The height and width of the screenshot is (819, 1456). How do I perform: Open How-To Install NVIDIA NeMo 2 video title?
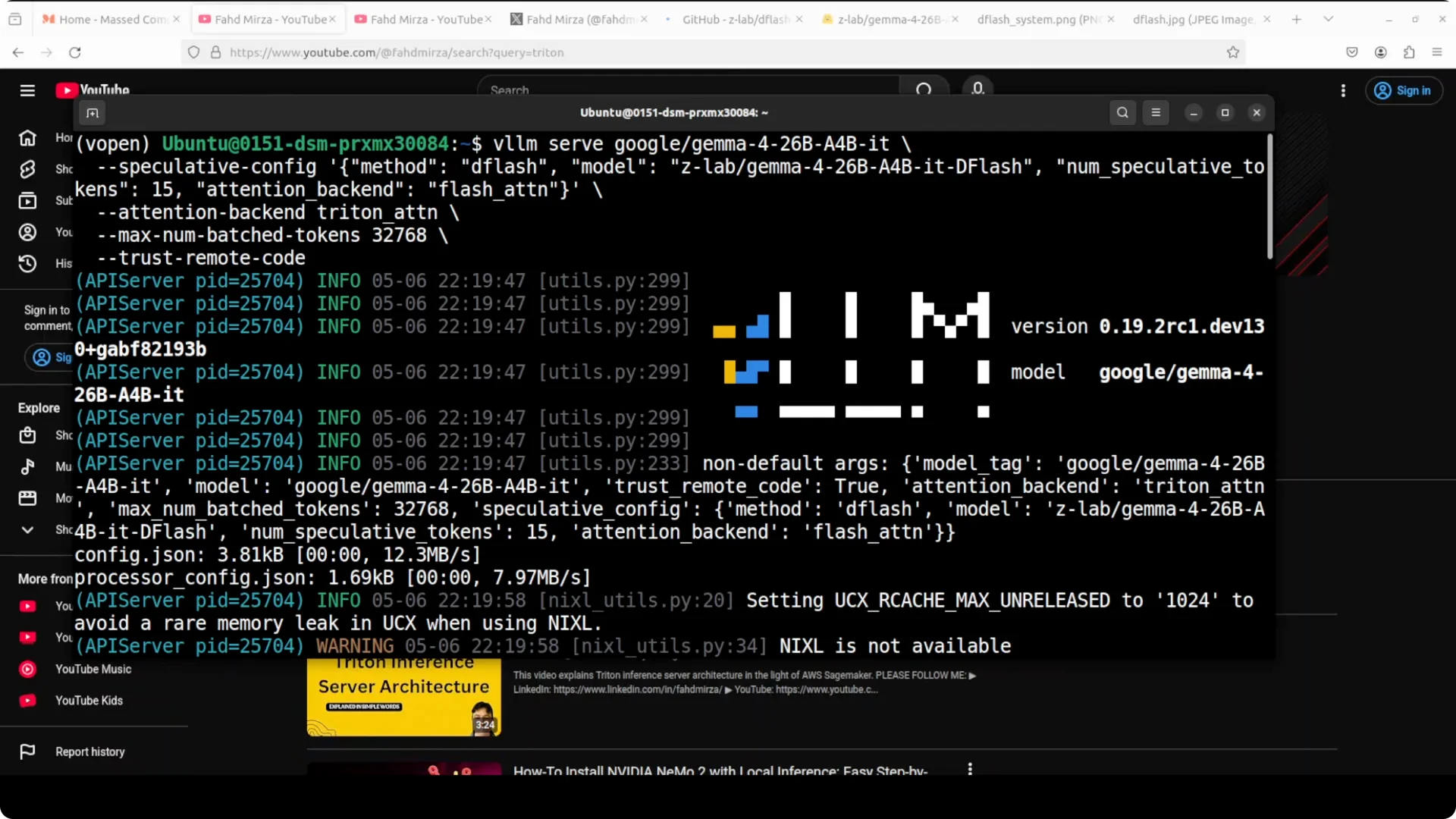(720, 770)
